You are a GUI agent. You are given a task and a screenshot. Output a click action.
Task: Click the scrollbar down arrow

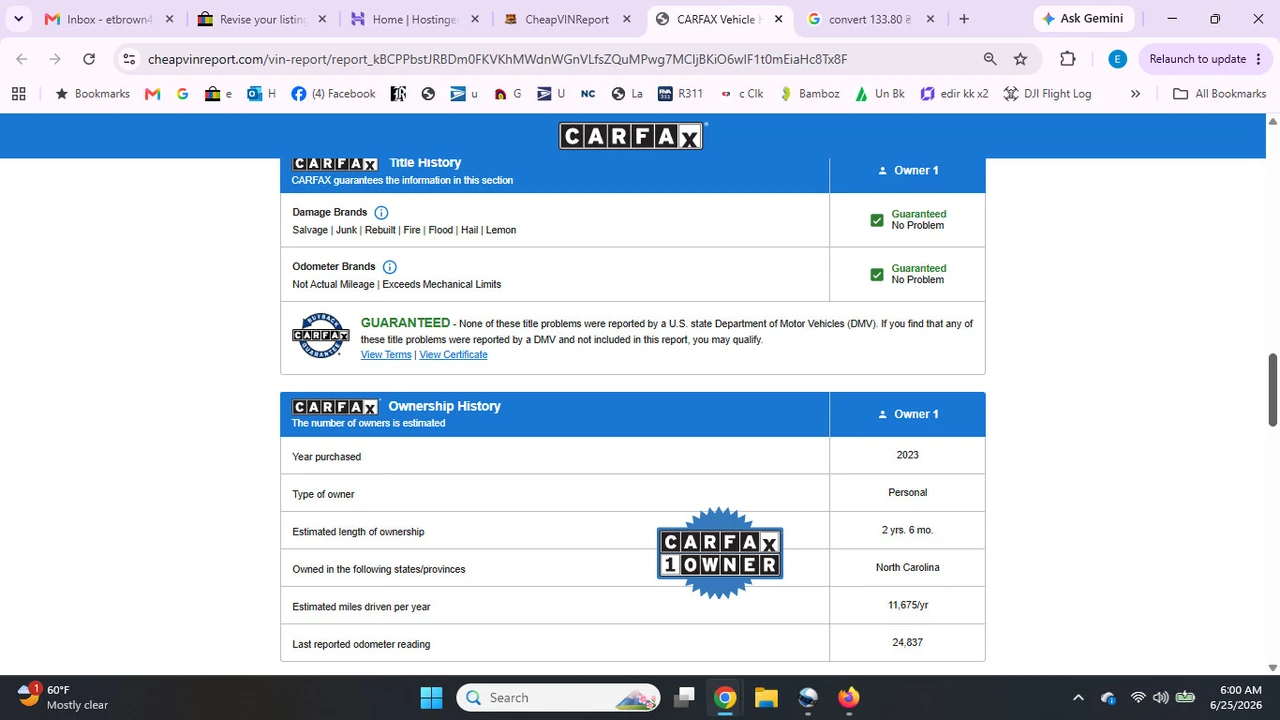1273,667
